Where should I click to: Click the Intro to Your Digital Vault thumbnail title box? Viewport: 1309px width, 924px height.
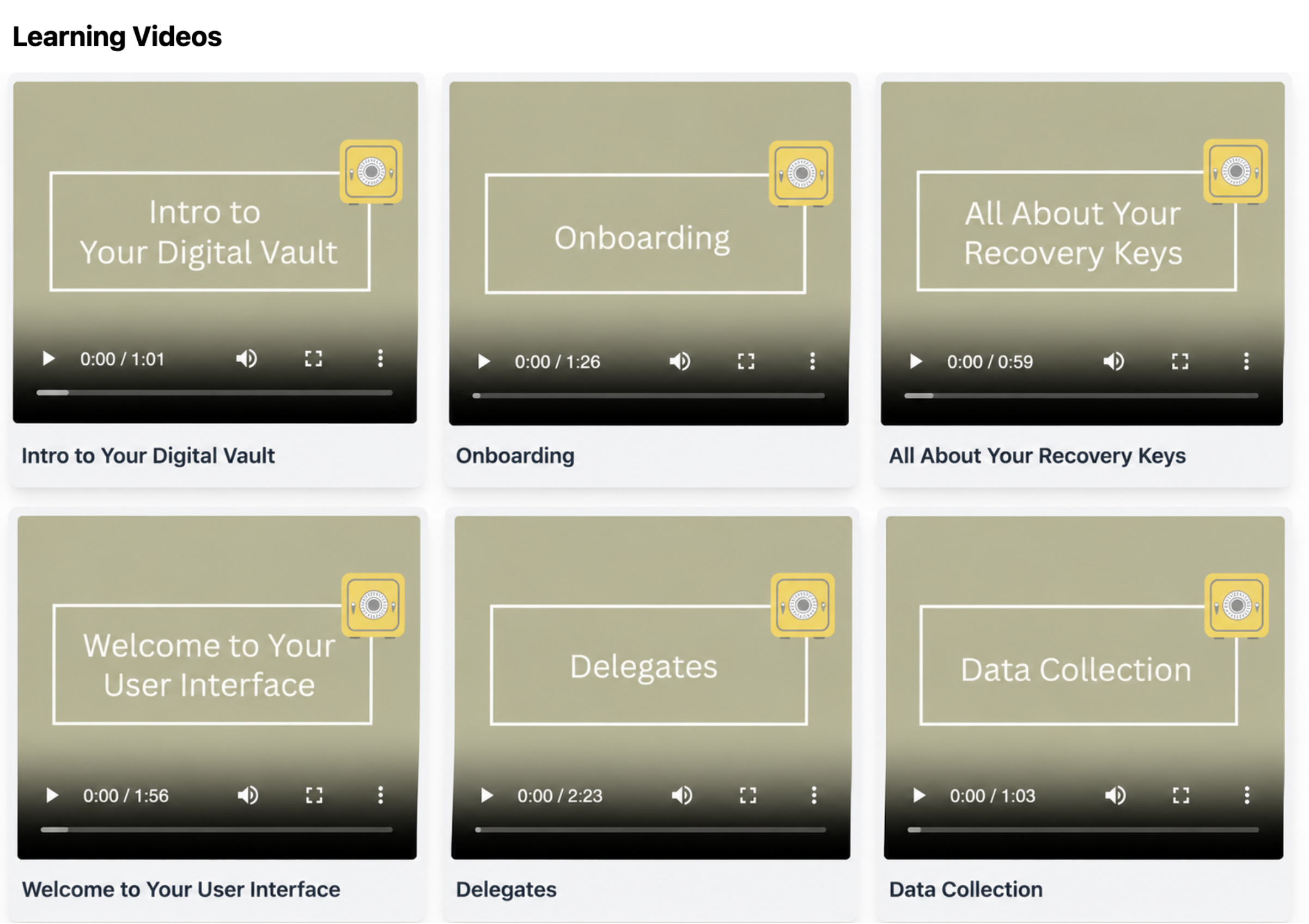(x=210, y=232)
